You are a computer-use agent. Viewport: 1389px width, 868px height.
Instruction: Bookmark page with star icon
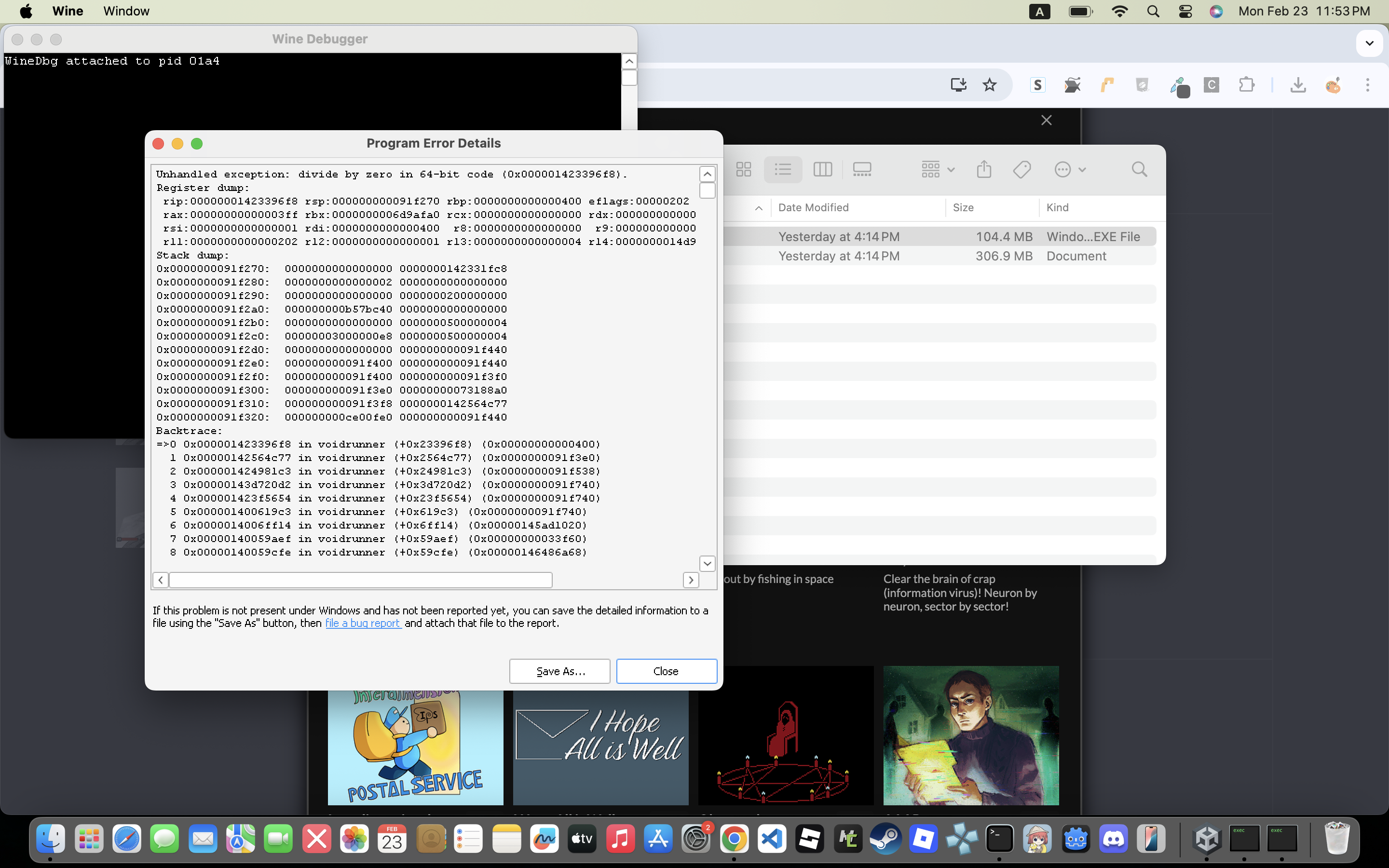[990, 85]
